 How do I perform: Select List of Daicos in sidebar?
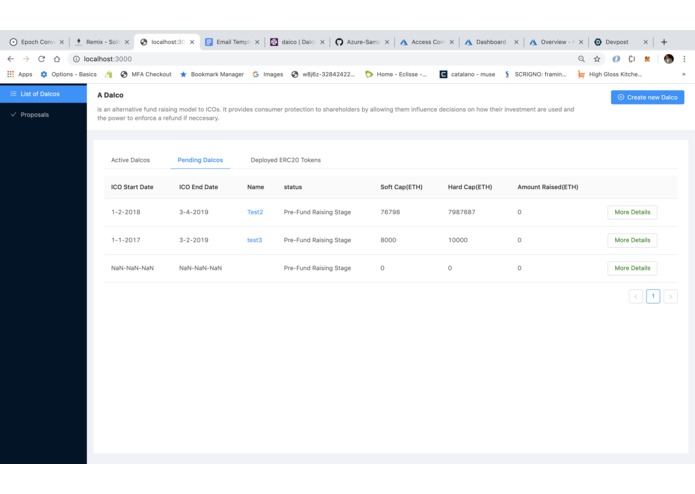pos(43,94)
